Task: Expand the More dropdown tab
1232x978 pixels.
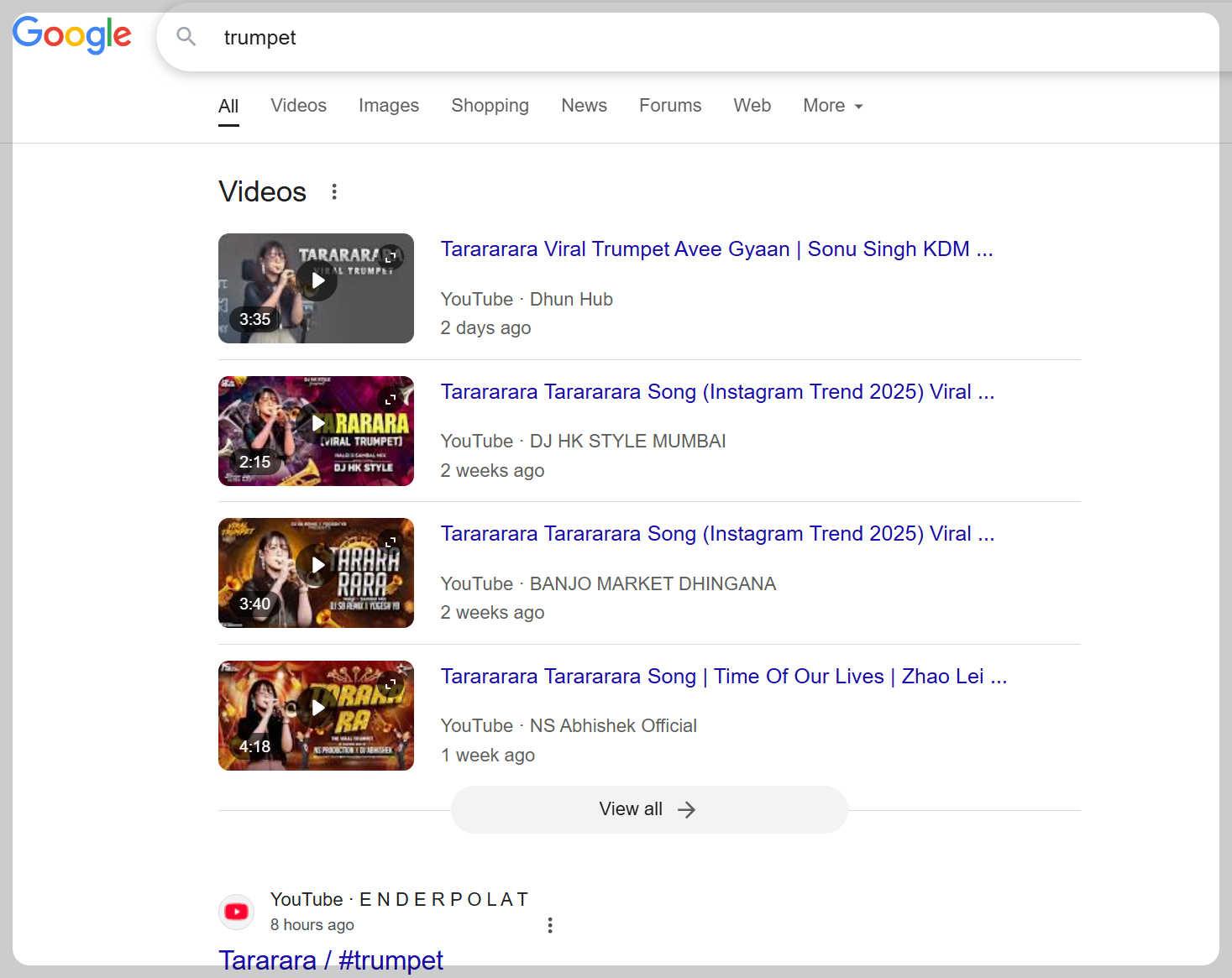Action: point(833,106)
